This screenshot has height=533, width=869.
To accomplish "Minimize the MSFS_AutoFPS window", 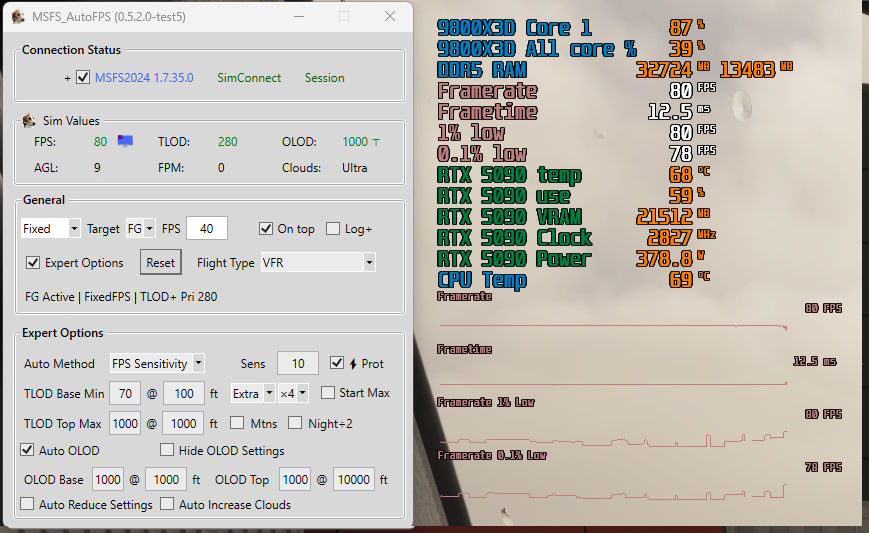I will [x=299, y=17].
